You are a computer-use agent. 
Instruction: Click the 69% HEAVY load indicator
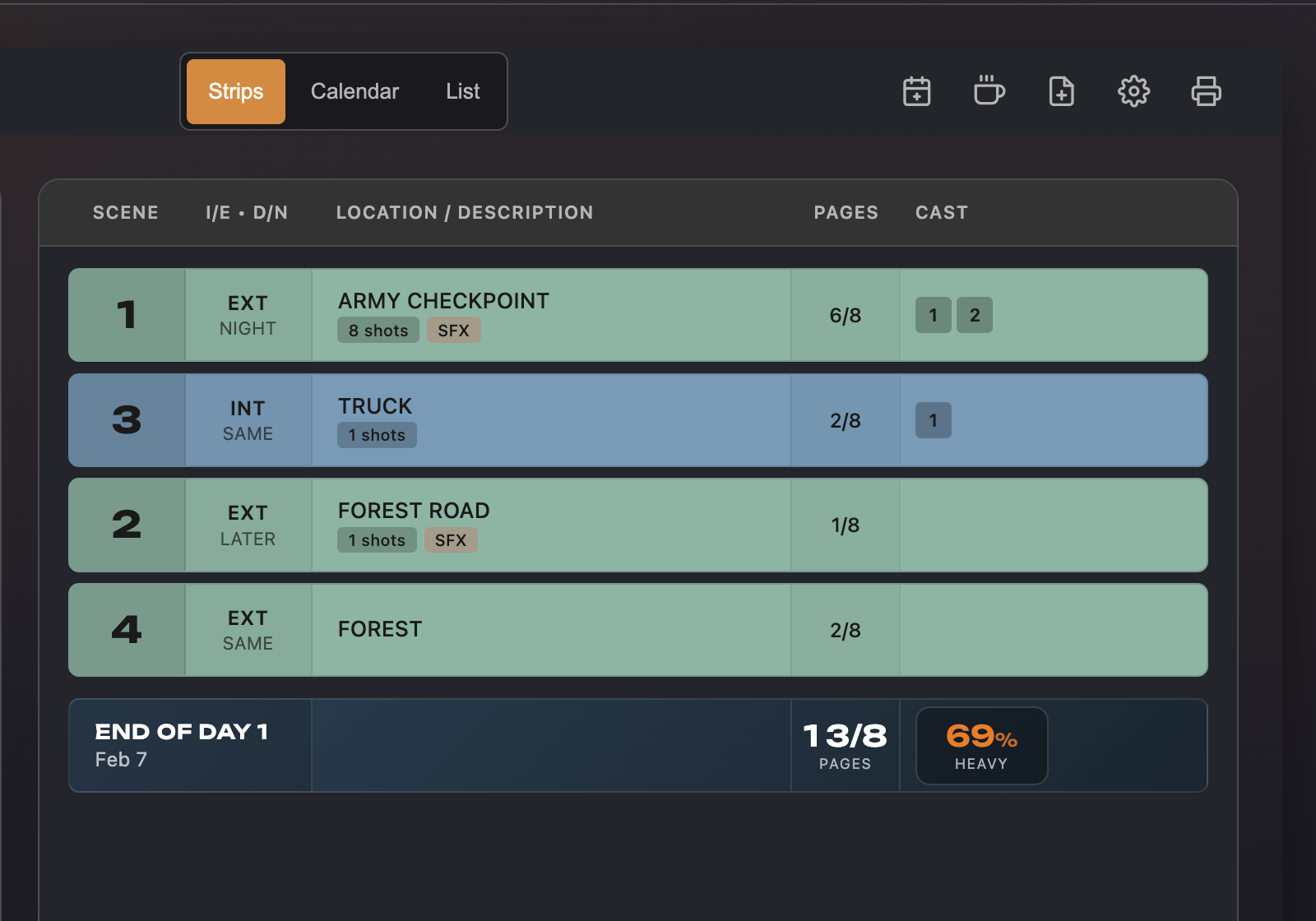point(980,745)
